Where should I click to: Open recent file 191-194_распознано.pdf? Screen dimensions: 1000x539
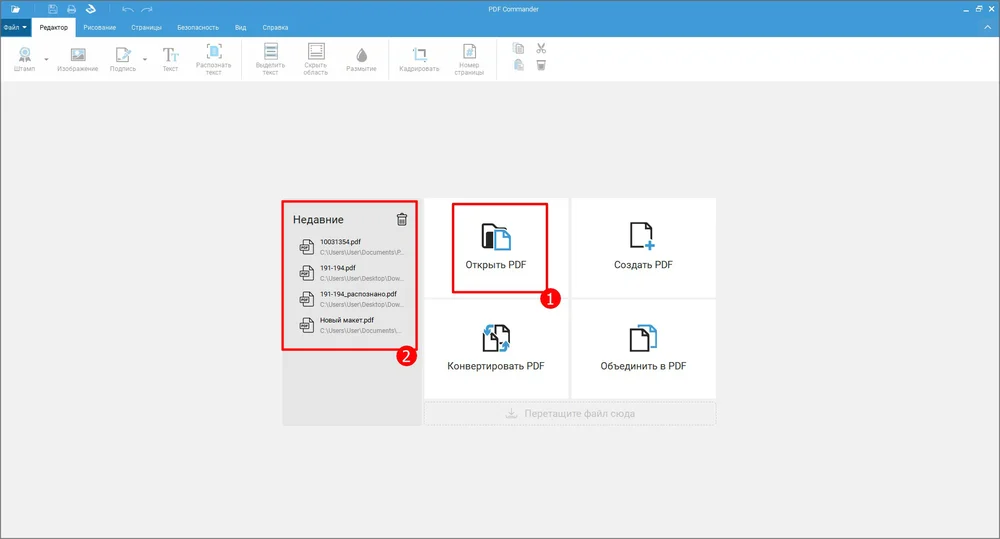pos(350,299)
